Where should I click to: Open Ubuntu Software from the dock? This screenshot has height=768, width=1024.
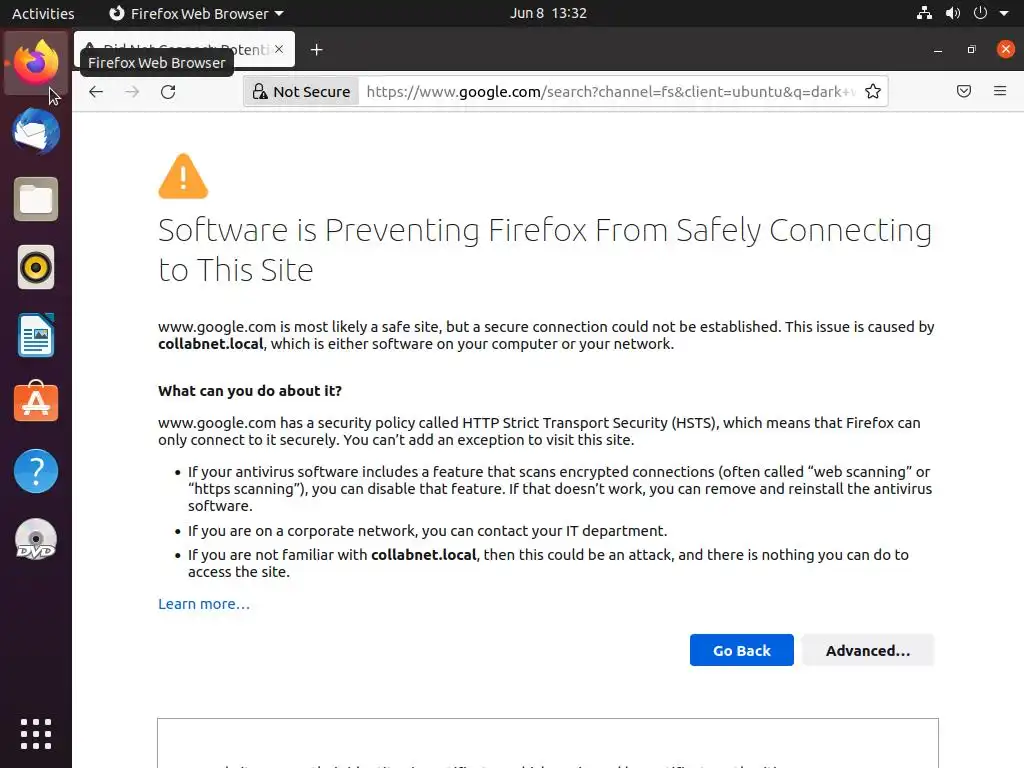point(36,403)
